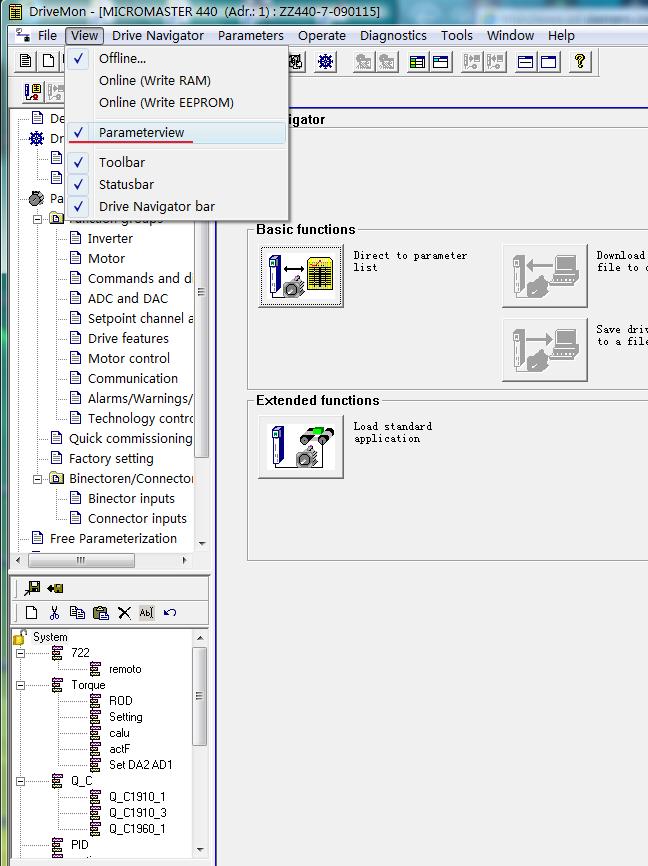The height and width of the screenshot is (866, 648).
Task: Click the dark-blue window icon next to the help icon
Action: click(549, 61)
